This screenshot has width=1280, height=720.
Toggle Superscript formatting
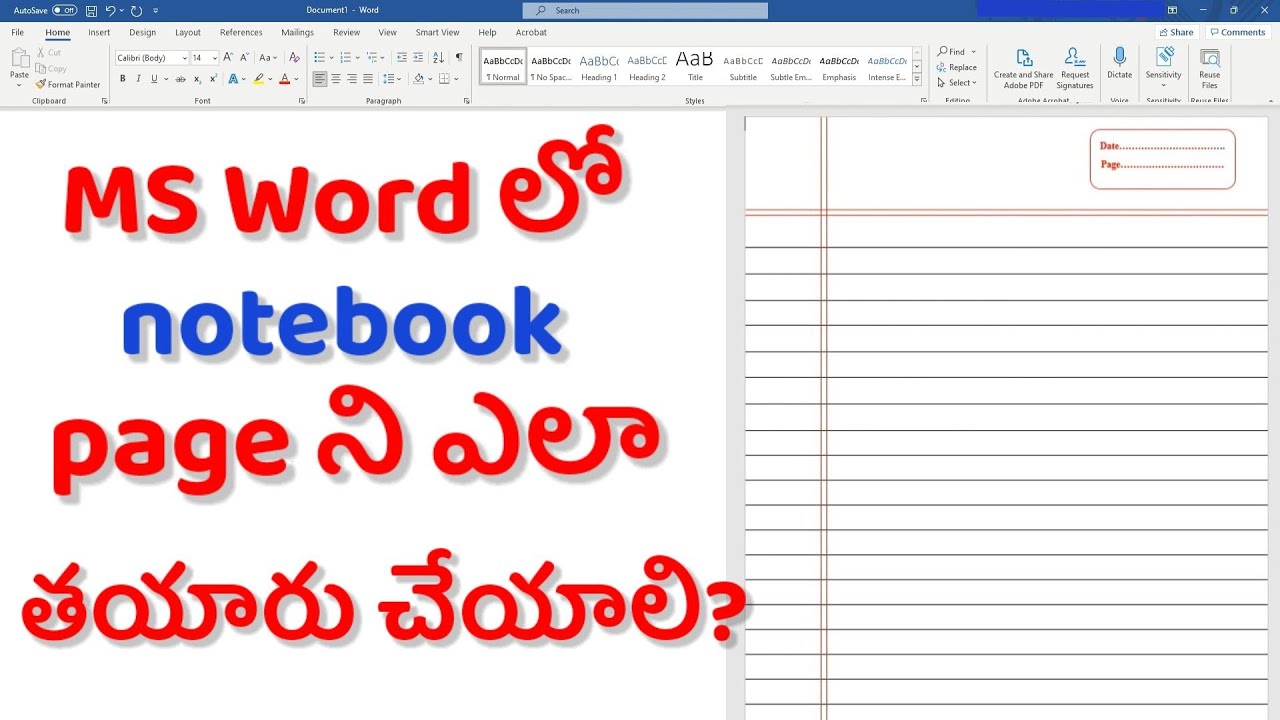[x=213, y=78]
